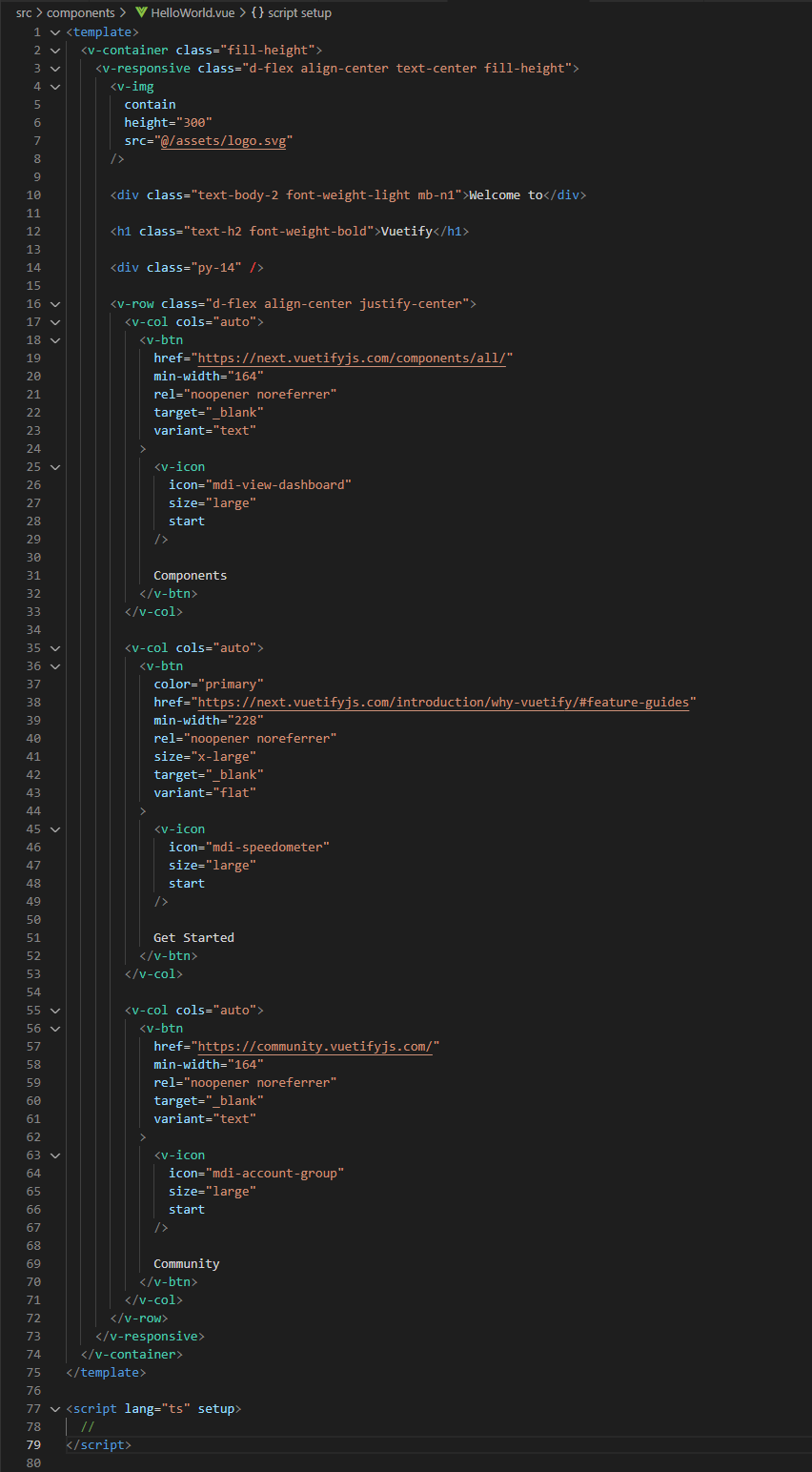Click the 'Community' label on line 69
Image resolution: width=812 pixels, height=1472 pixels.
coord(187,1264)
